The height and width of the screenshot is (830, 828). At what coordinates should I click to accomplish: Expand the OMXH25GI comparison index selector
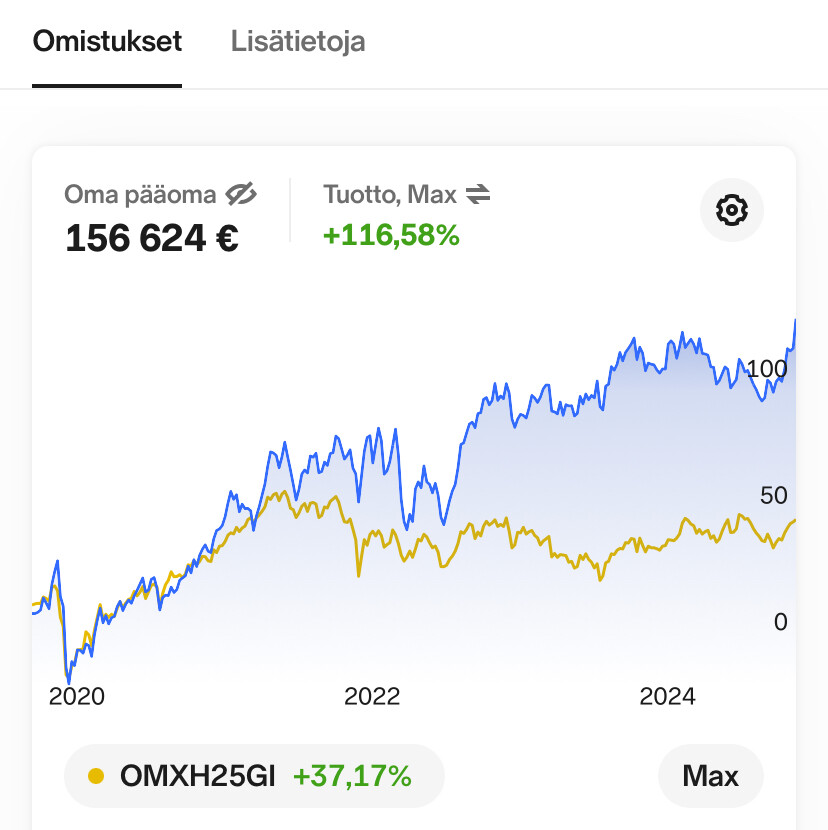coord(254,776)
